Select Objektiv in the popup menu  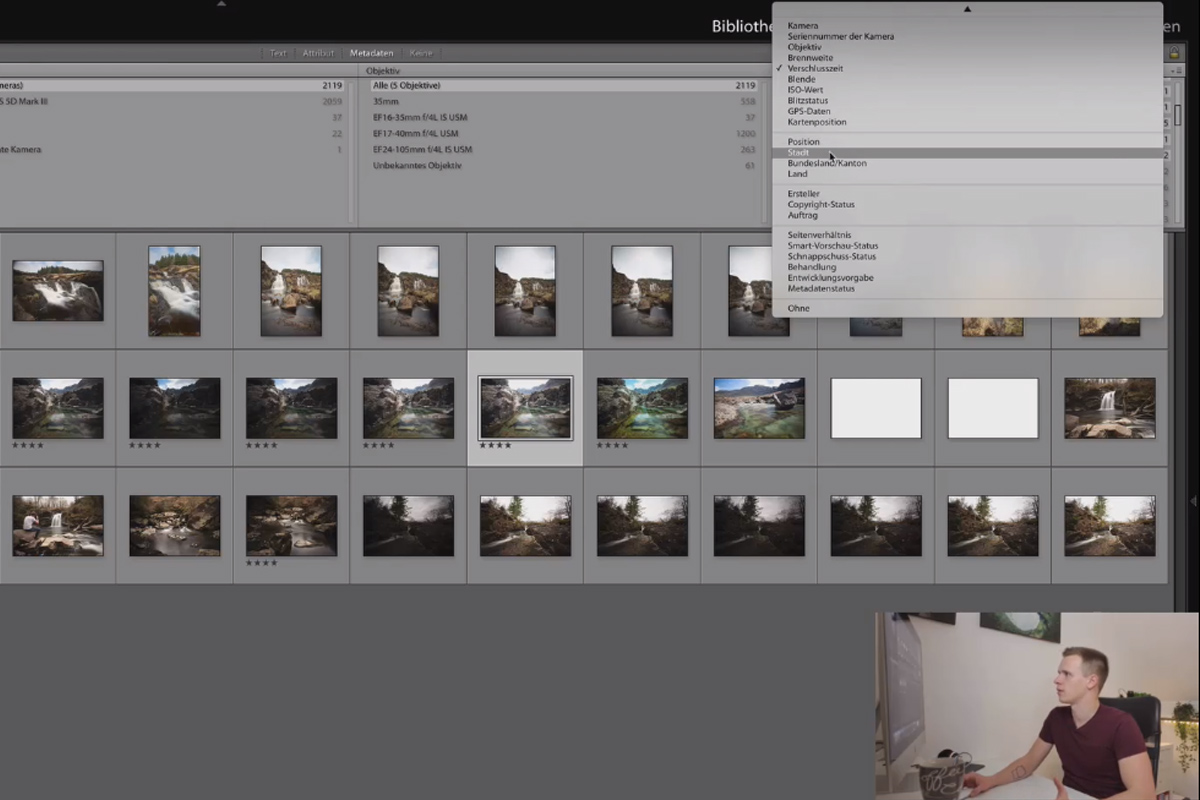(x=967, y=47)
